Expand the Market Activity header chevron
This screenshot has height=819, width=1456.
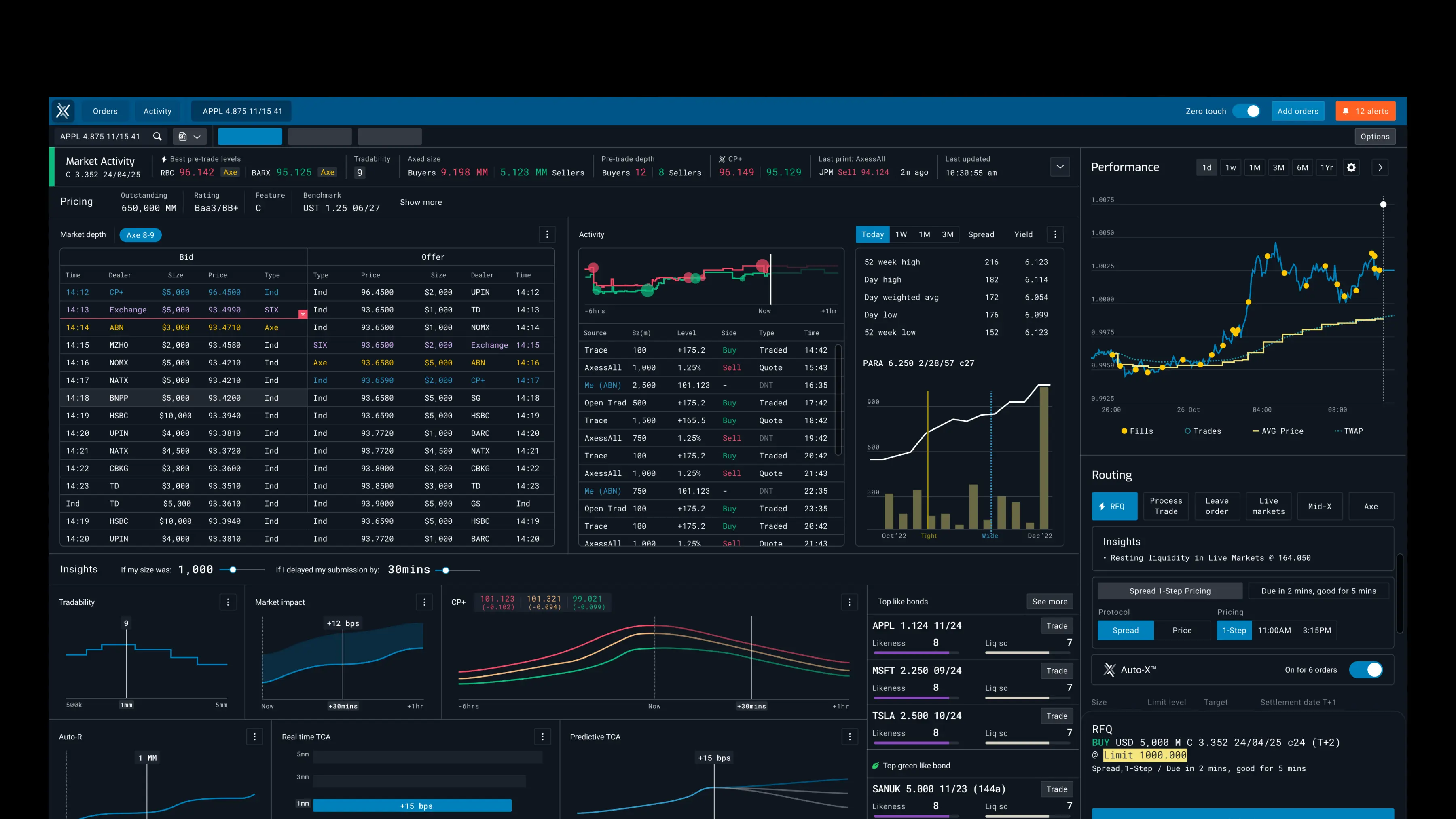[x=1060, y=167]
